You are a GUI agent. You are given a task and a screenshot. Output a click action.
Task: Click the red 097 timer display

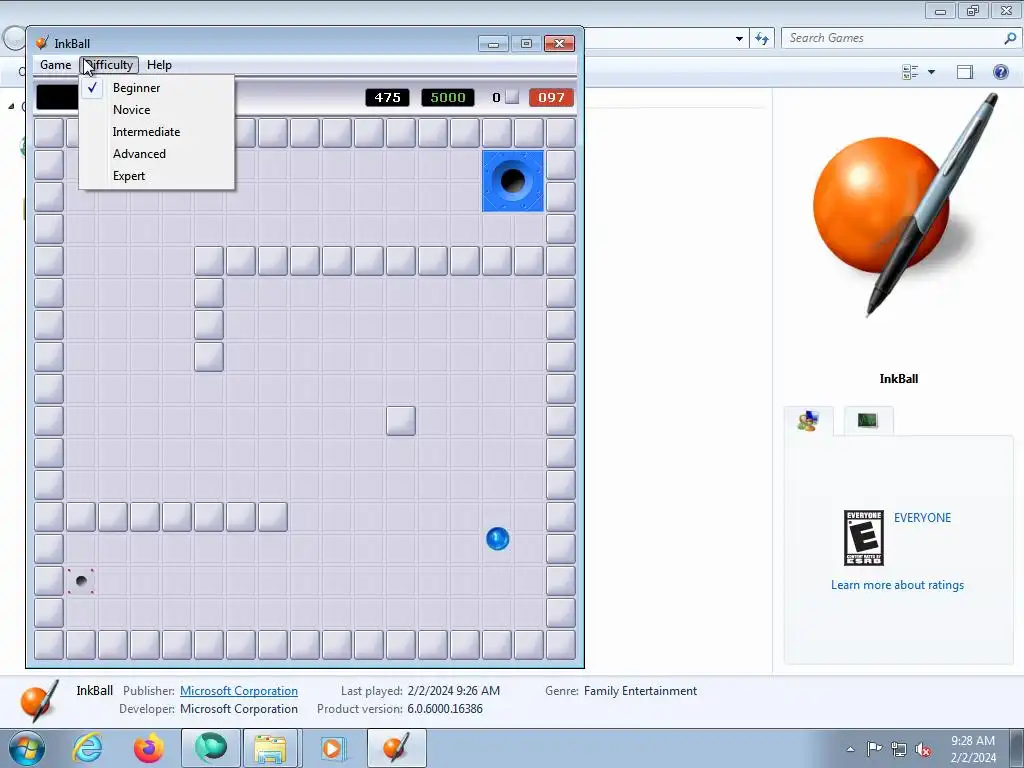(551, 97)
